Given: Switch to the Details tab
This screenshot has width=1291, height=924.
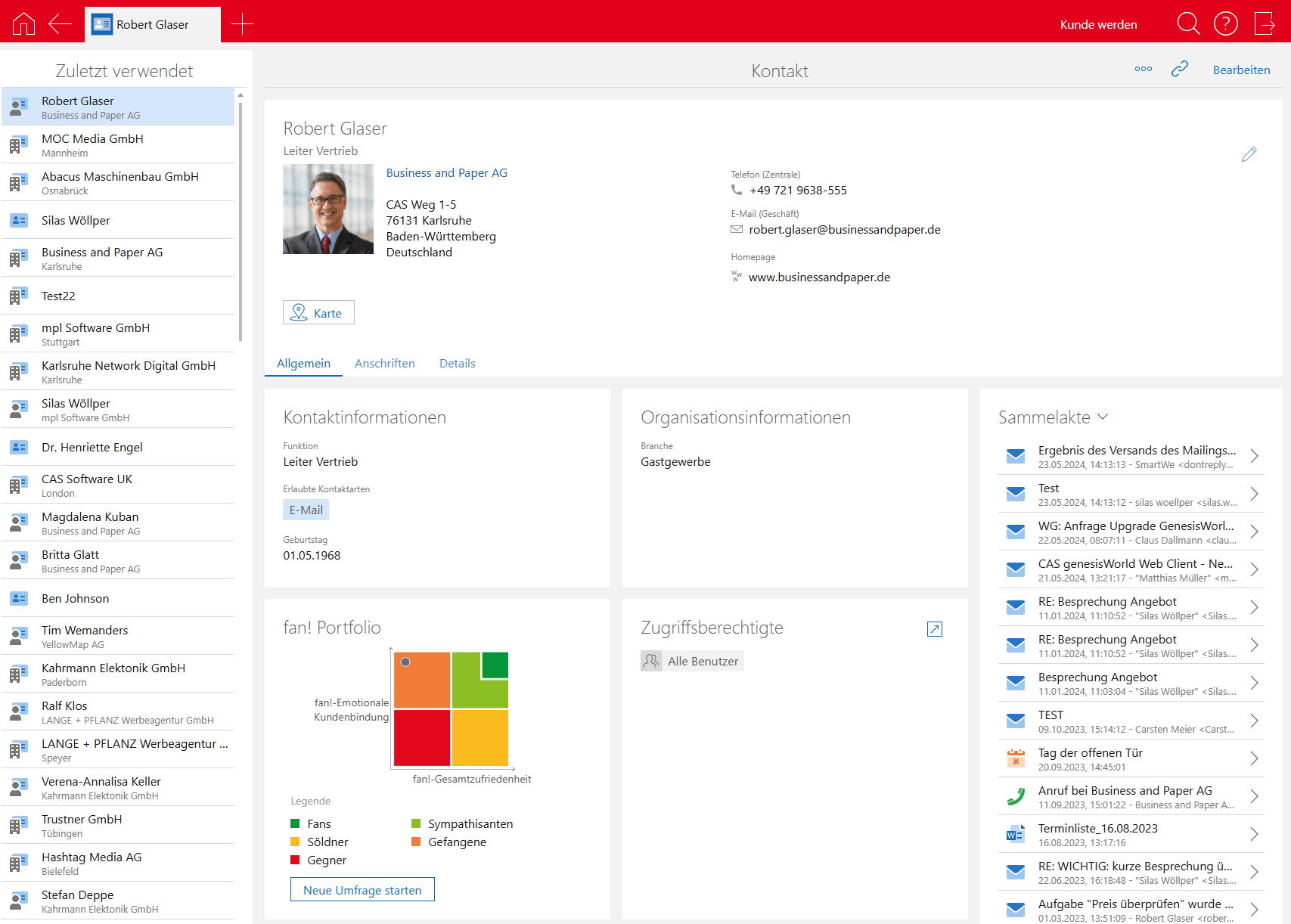Looking at the screenshot, I should 457,363.
